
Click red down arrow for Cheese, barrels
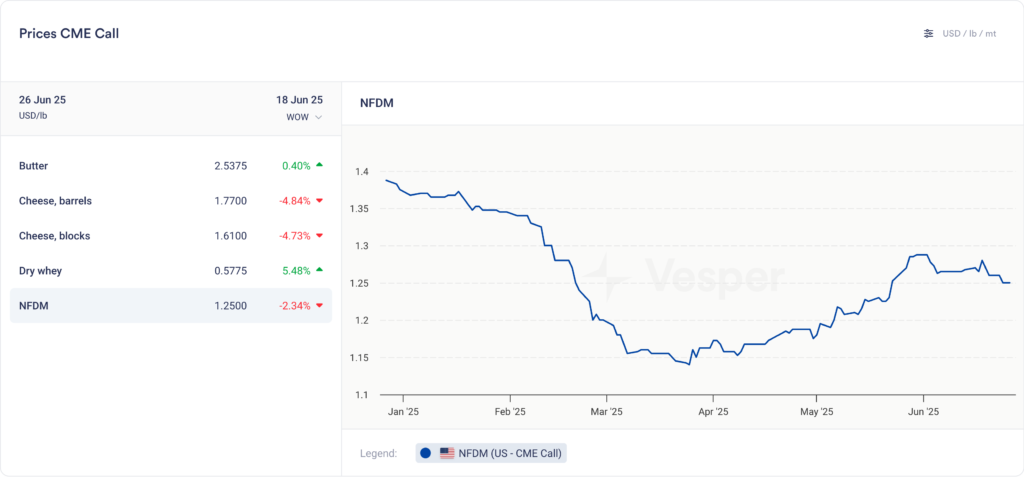point(319,200)
